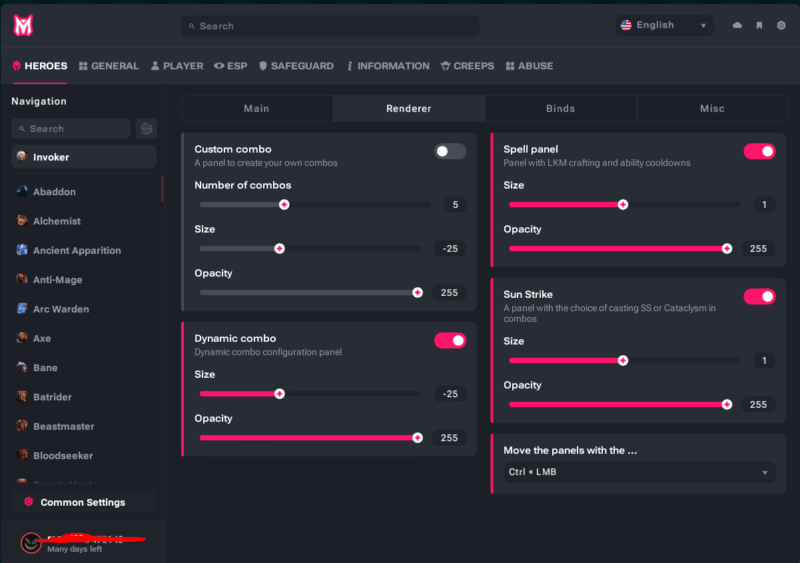Click the Ancient Apparition portrait icon
This screenshot has width=800, height=563.
click(x=22, y=250)
